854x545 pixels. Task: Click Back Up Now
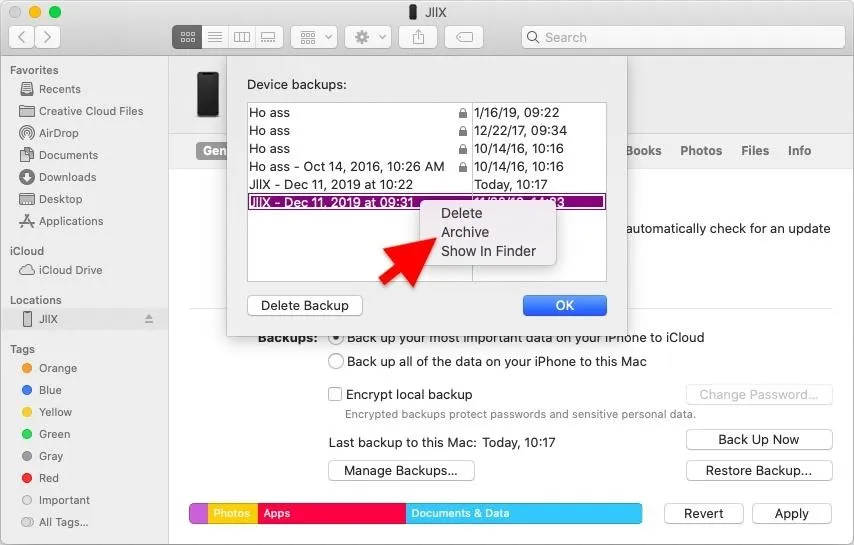point(759,440)
